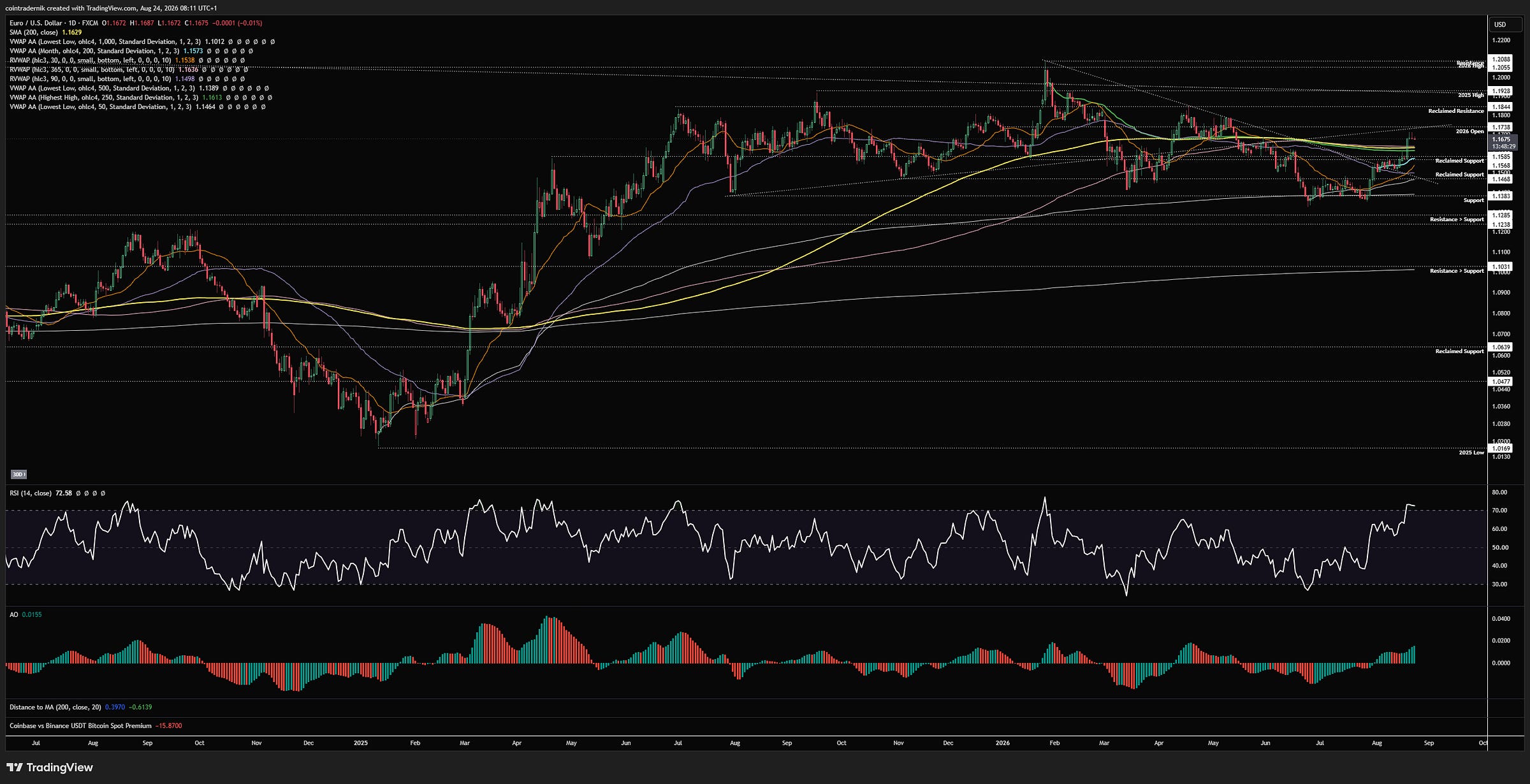Click the chart attribution header text
The height and width of the screenshot is (784, 1530).
[x=111, y=8]
